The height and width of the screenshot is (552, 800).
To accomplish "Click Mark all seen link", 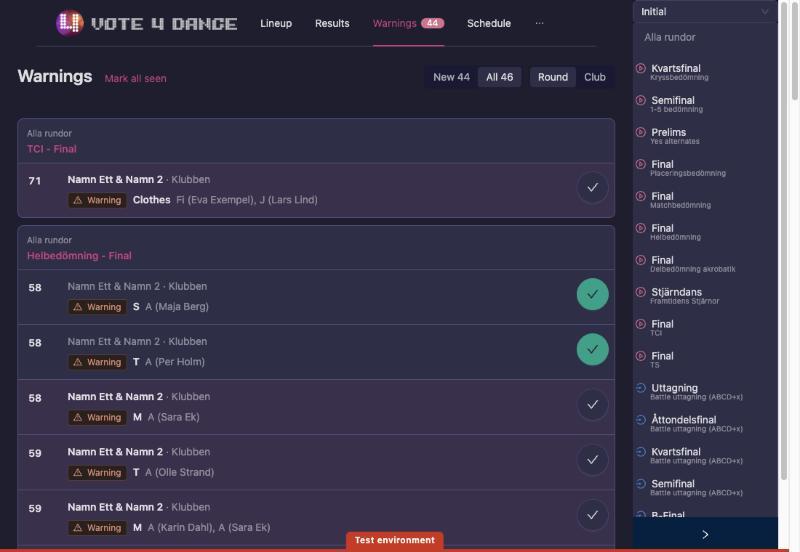I will [135, 79].
